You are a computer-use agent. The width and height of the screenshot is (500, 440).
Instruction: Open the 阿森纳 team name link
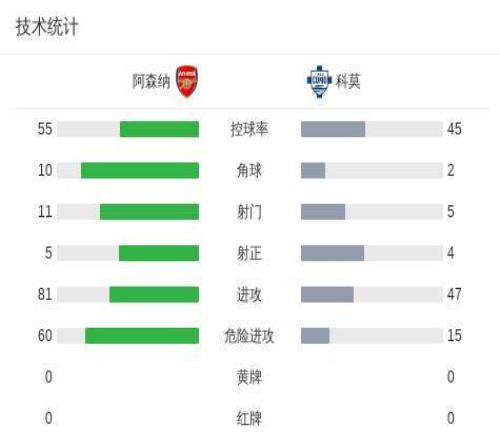coord(151,81)
